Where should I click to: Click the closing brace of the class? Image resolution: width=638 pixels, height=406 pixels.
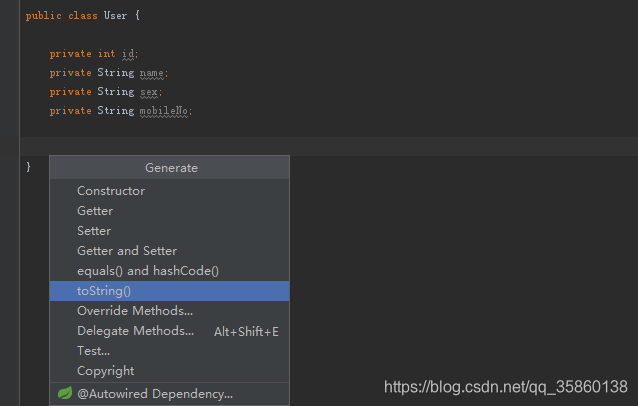click(x=28, y=167)
